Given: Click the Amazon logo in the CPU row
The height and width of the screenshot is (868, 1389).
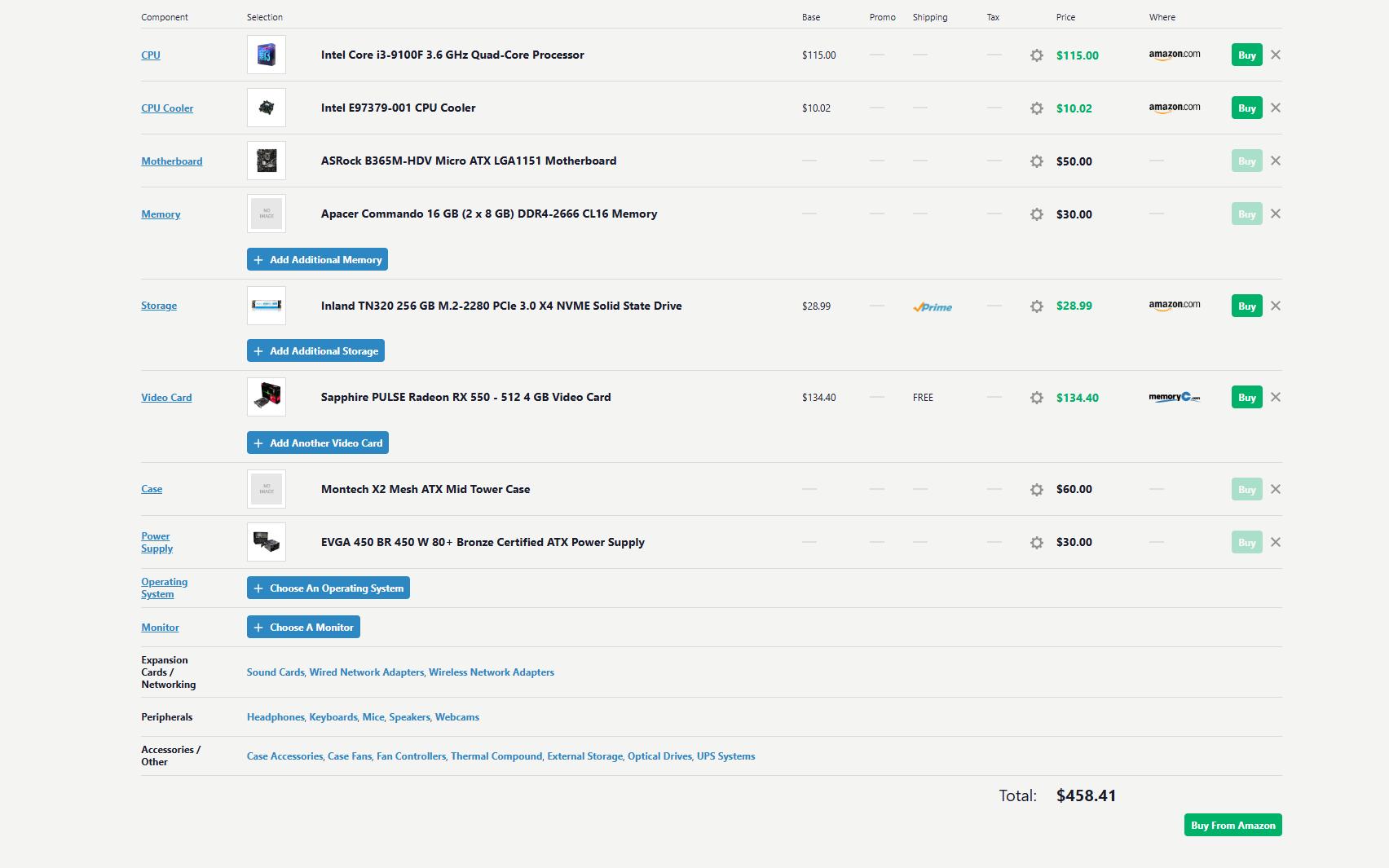Looking at the screenshot, I should point(1175,55).
